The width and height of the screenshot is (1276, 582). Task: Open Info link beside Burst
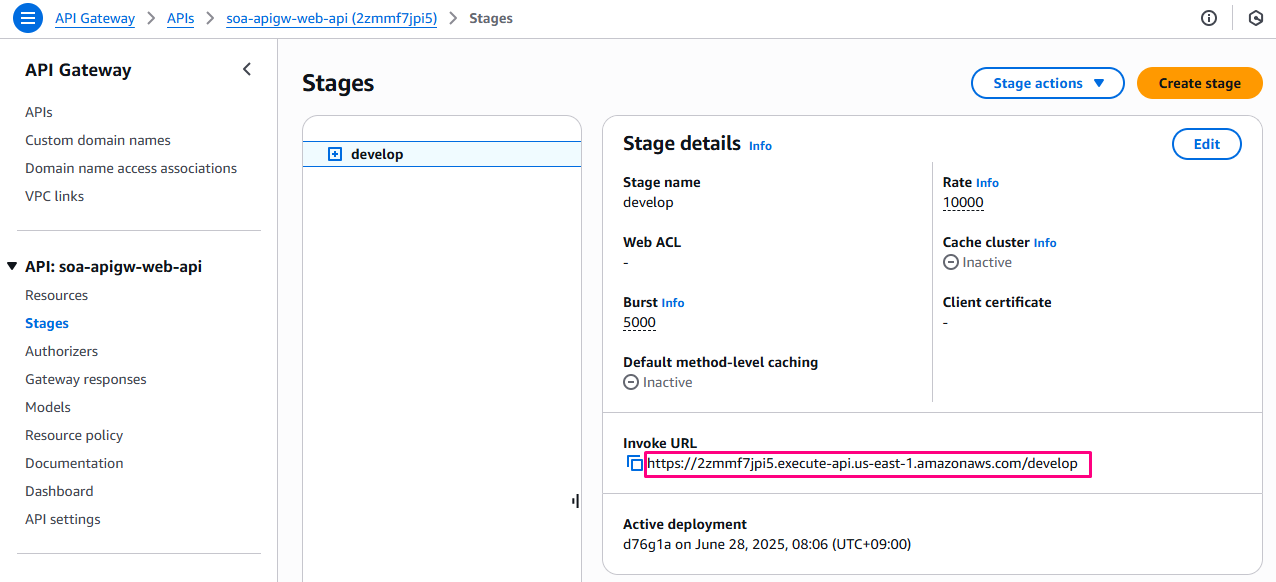tap(672, 303)
